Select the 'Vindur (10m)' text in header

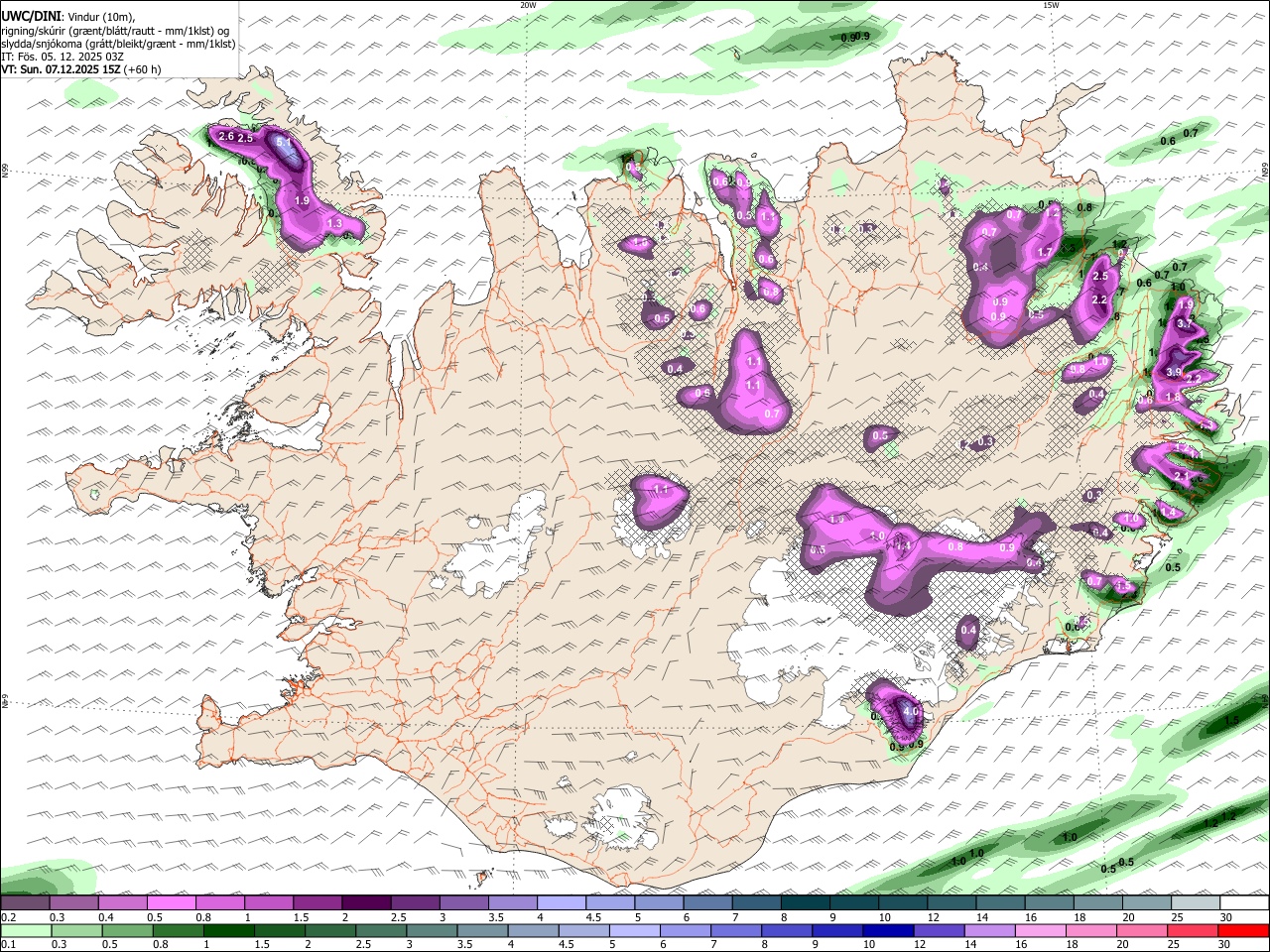coord(102,17)
